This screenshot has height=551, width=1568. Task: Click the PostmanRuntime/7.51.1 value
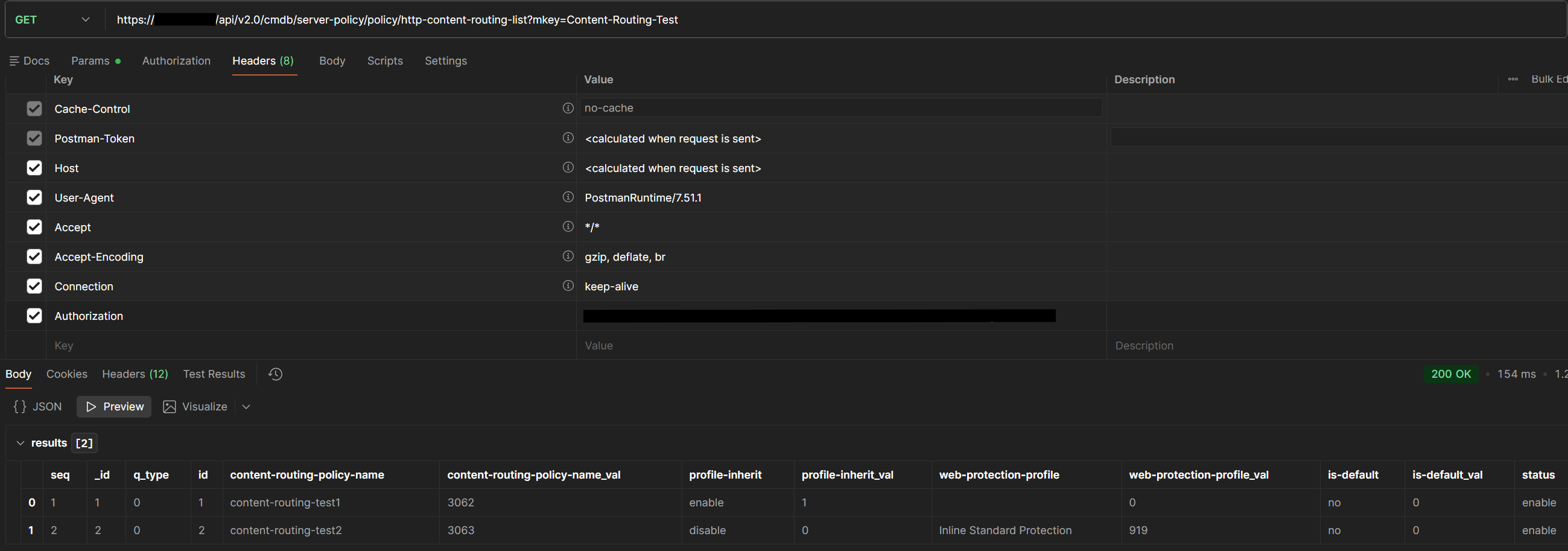643,197
